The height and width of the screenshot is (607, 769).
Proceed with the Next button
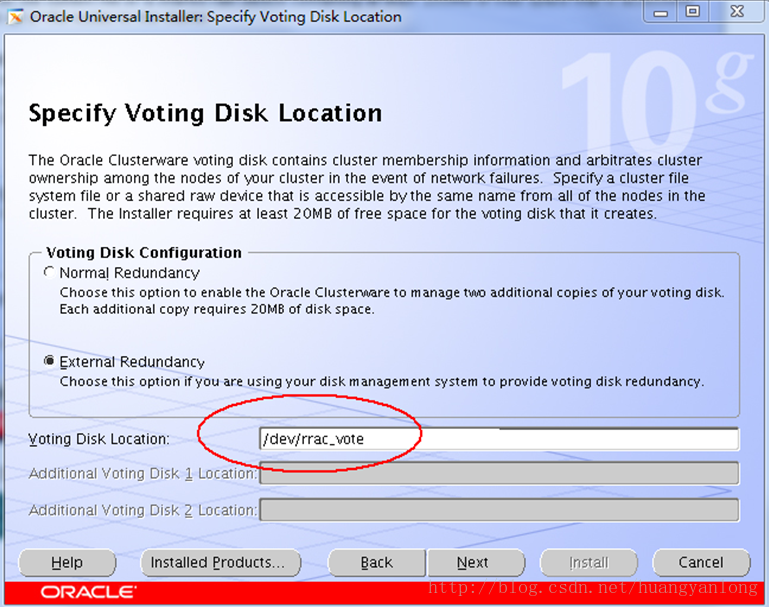pyautogui.click(x=472, y=563)
